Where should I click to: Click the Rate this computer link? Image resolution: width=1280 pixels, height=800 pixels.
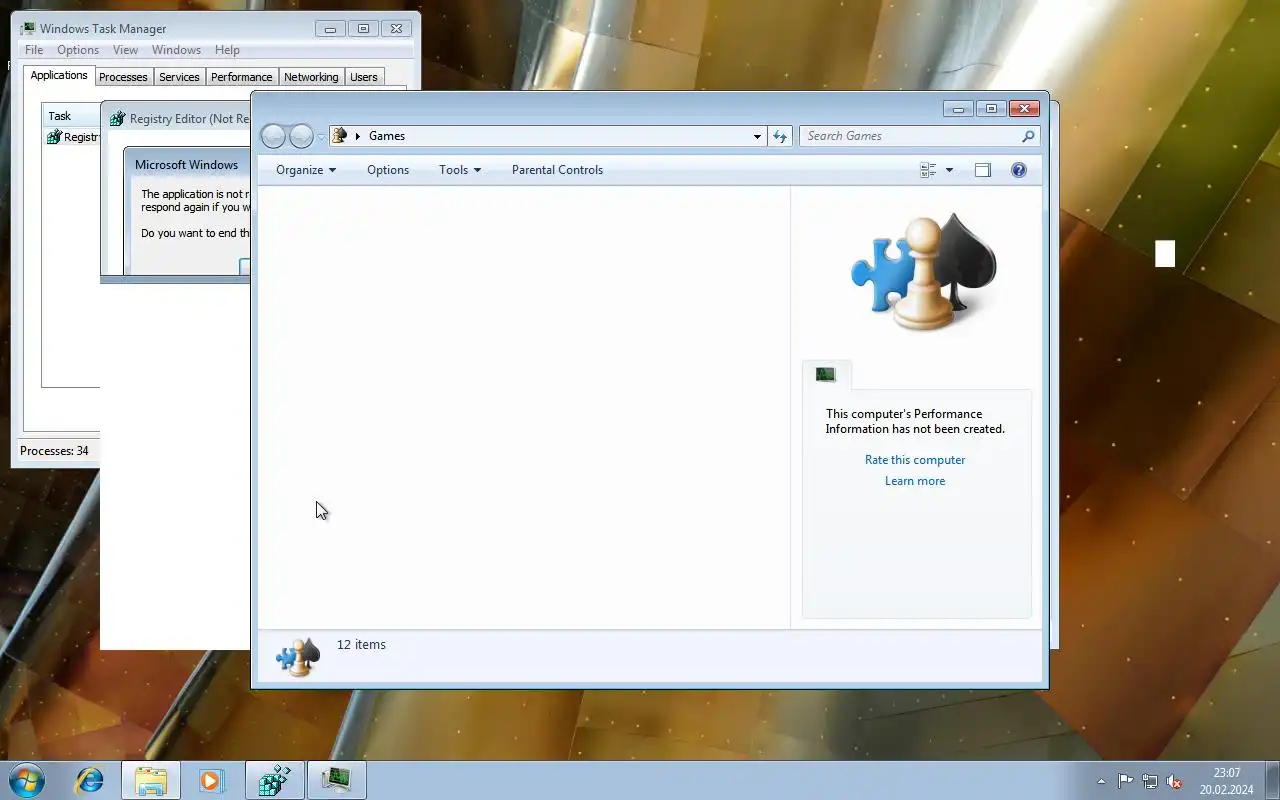coord(915,460)
